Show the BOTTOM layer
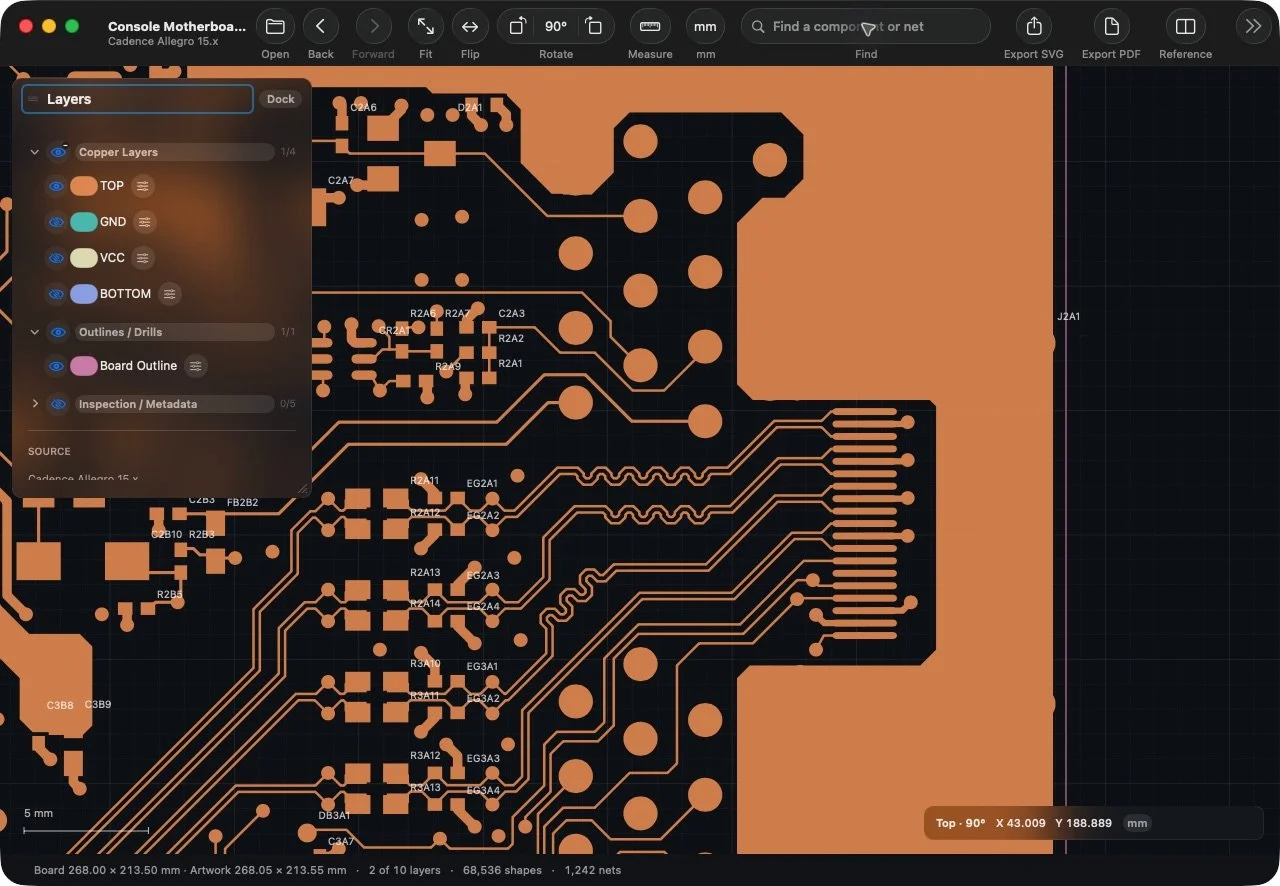 [56, 294]
